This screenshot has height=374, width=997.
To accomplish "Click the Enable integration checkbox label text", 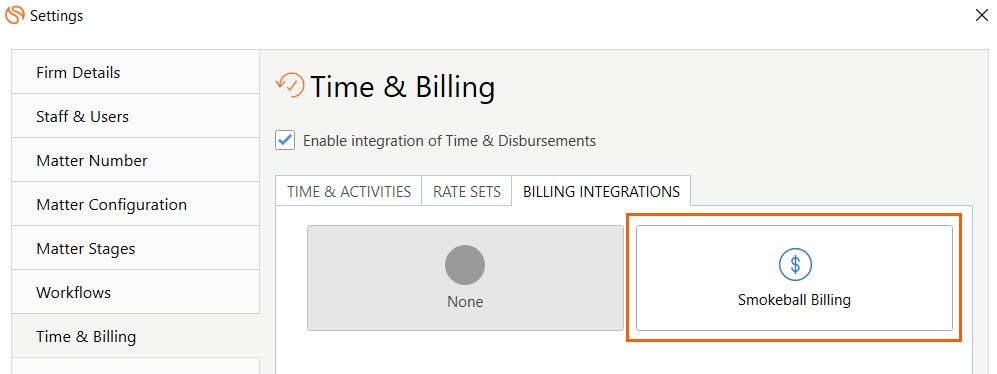I will [450, 141].
